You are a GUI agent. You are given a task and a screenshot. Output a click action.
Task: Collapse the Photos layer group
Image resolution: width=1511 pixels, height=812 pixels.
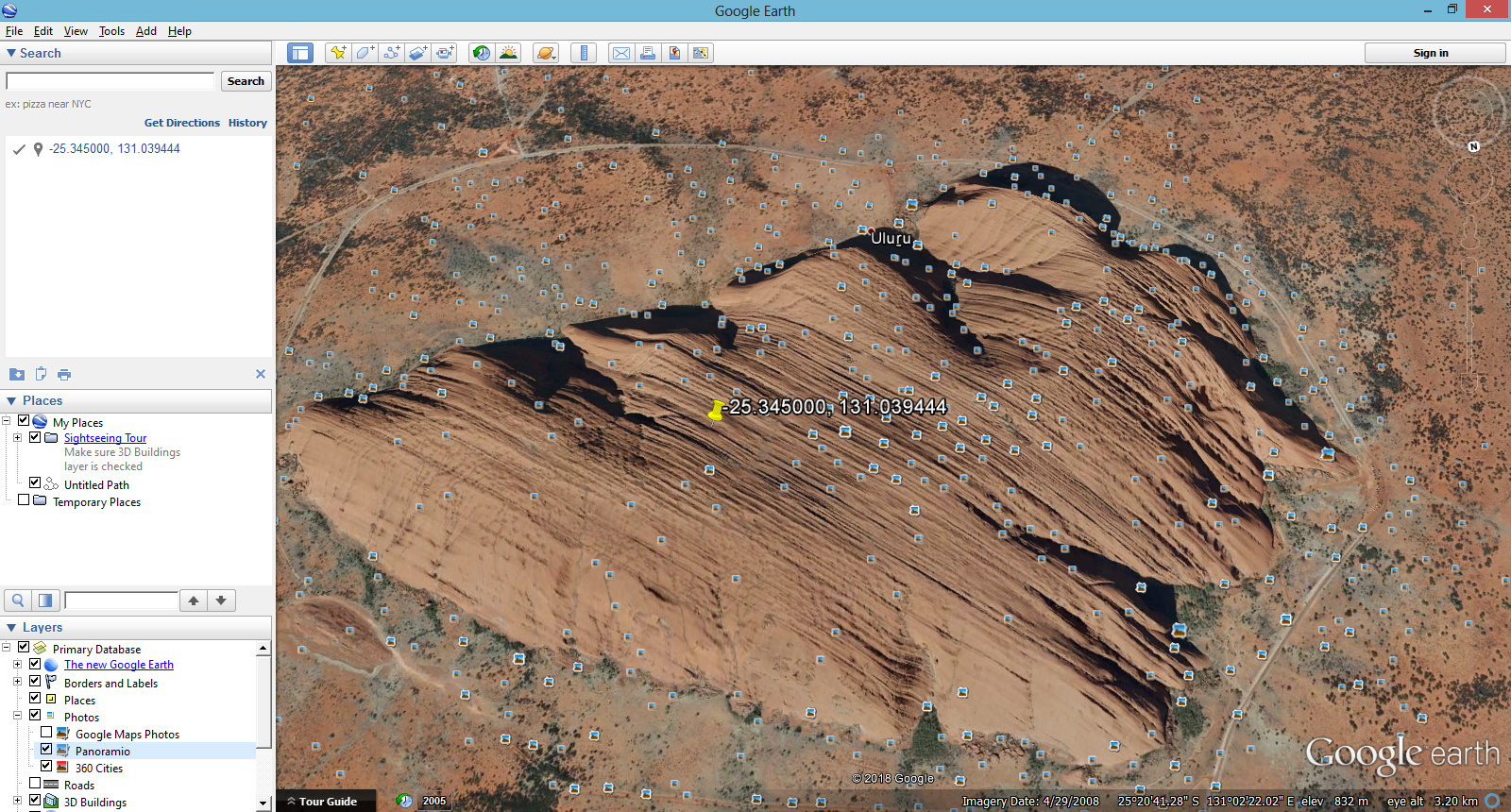point(17,716)
